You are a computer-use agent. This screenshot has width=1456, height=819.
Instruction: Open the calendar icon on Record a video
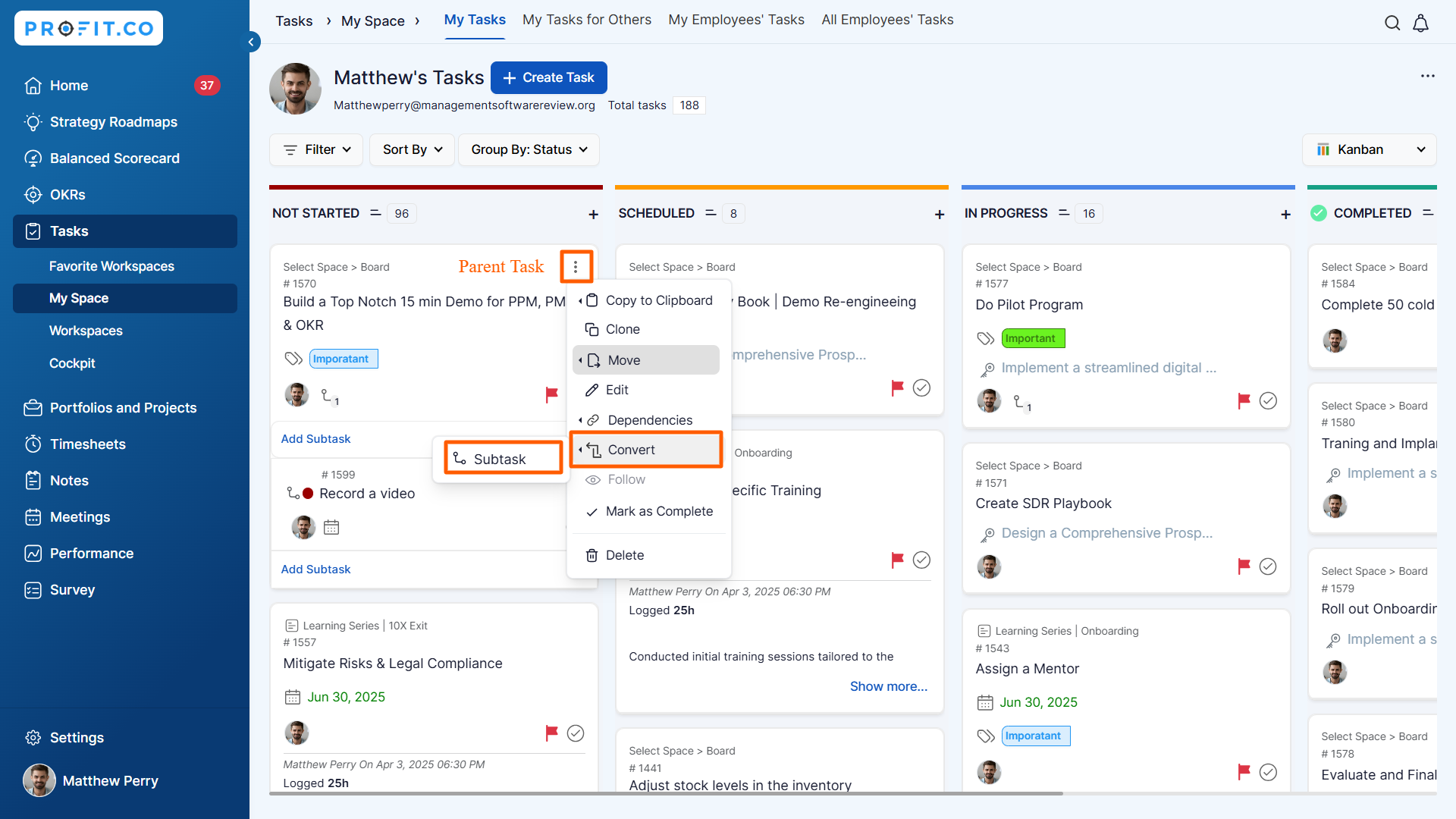(x=331, y=527)
